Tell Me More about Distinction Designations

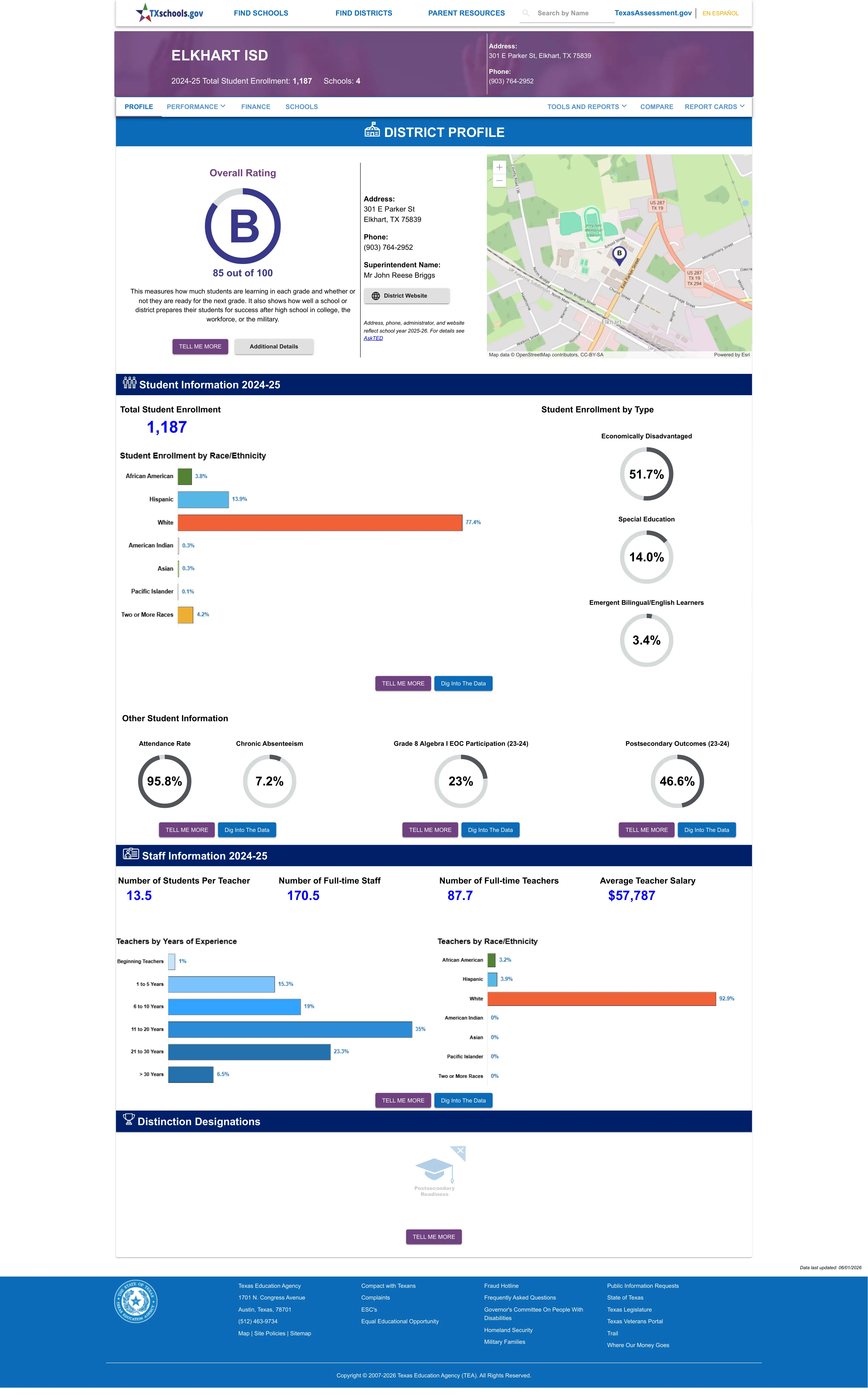(433, 1237)
